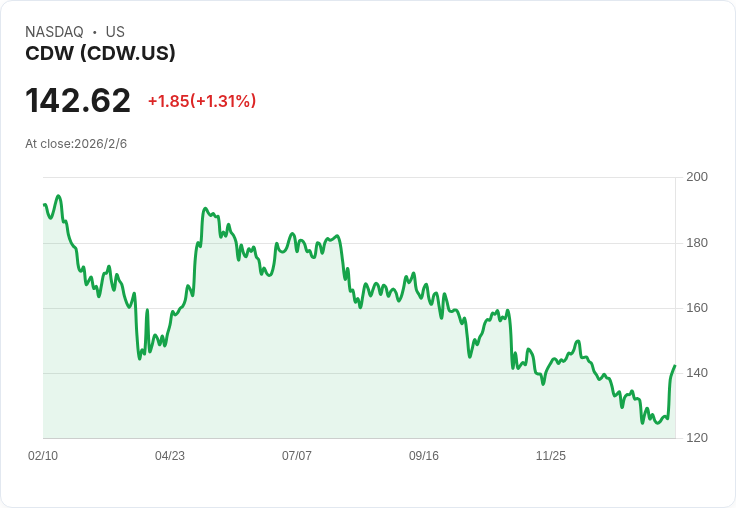The width and height of the screenshot is (736, 508).
Task: Click the starting point of the price line
Action: [44, 205]
